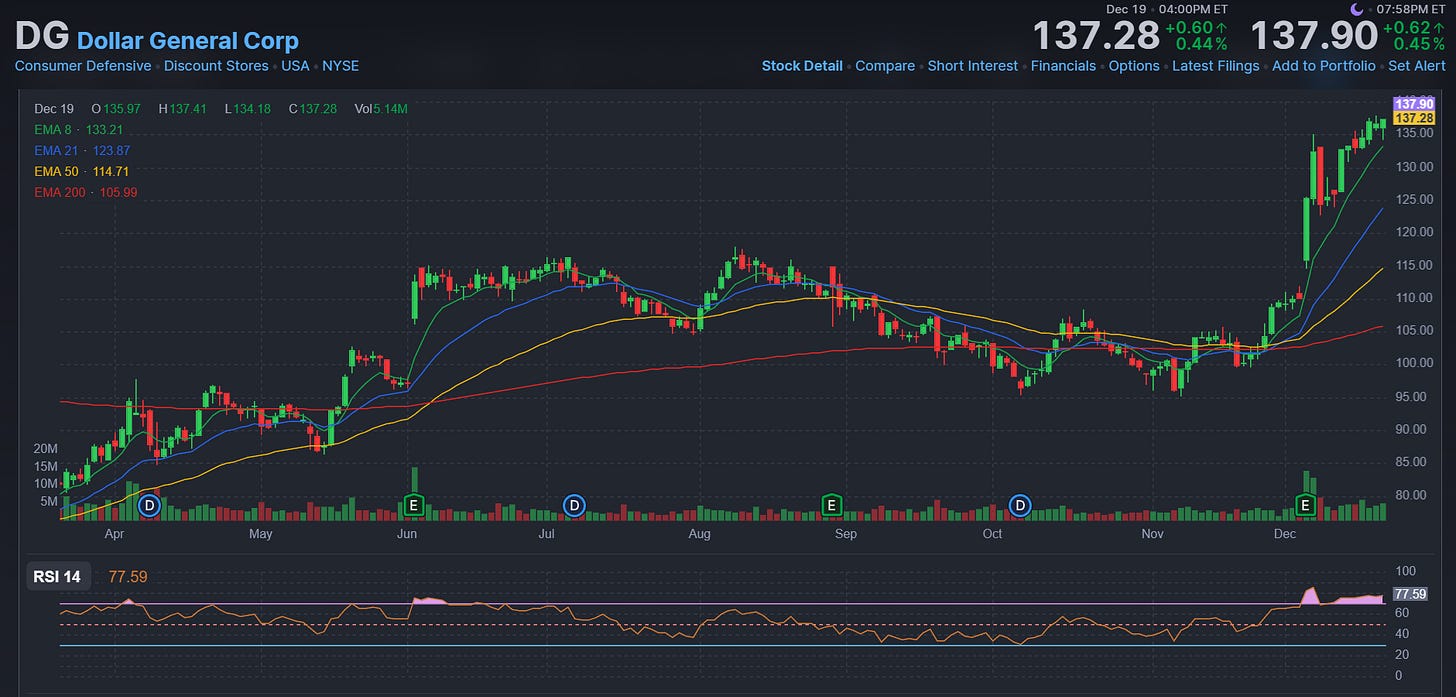Screen dimensions: 1456x697
Task: Click the Sep label on time axis
Action: click(x=846, y=534)
